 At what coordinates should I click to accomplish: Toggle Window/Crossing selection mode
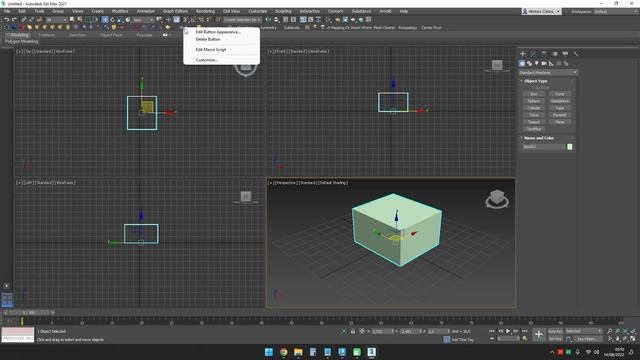pyautogui.click(x=96, y=19)
